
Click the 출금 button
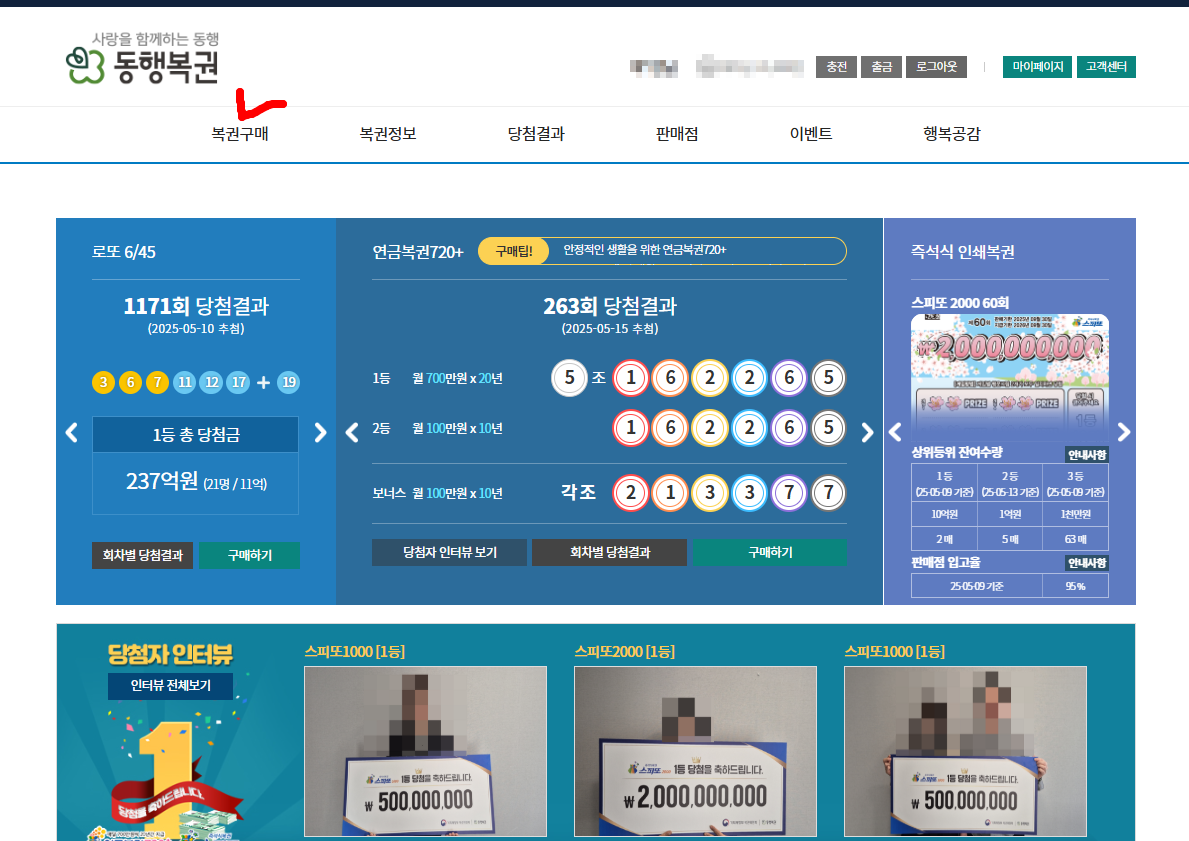pyautogui.click(x=881, y=67)
